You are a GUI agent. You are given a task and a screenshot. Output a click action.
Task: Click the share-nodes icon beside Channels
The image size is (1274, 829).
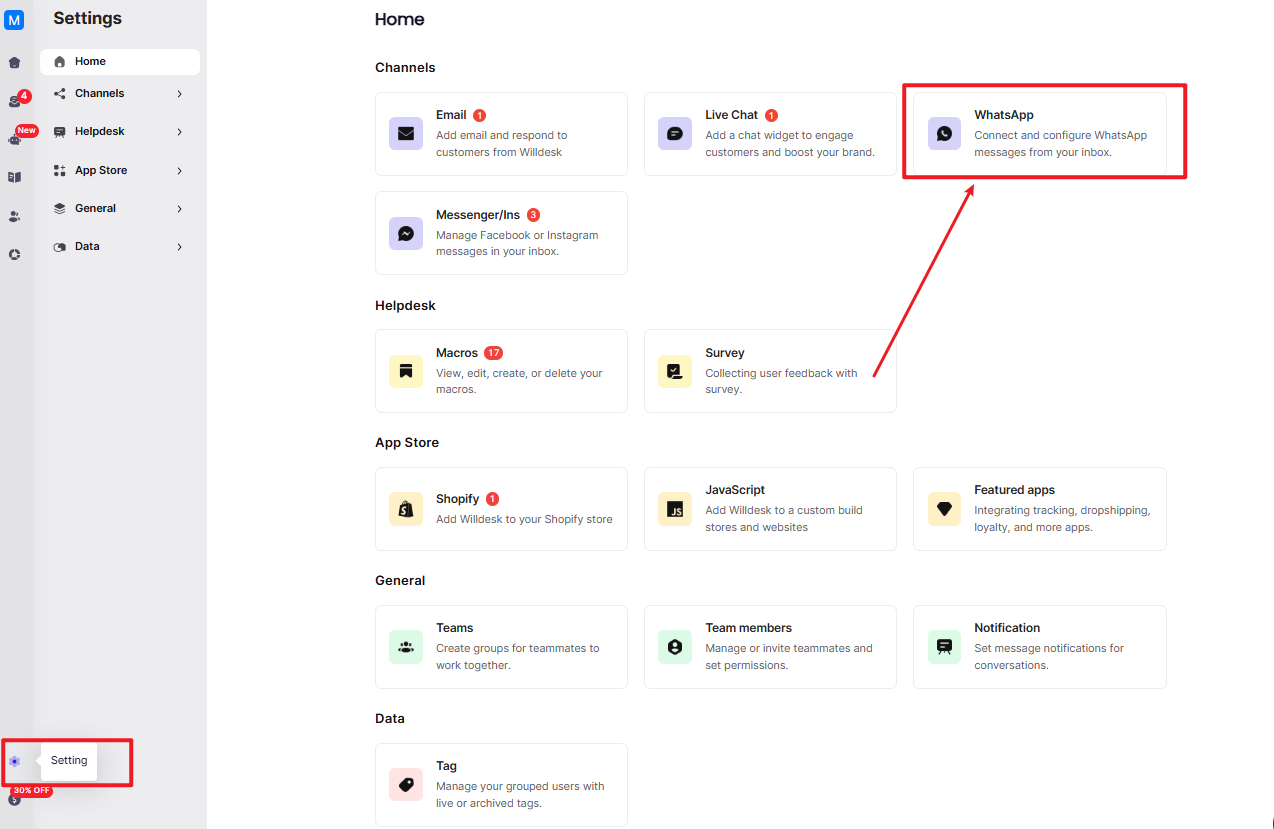pyautogui.click(x=59, y=93)
